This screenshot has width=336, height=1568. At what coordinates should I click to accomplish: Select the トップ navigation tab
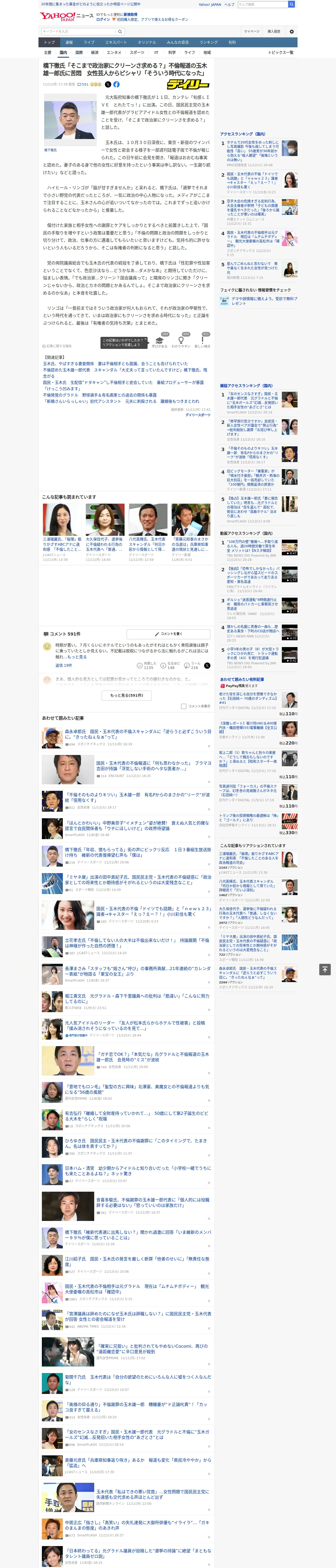coord(49,43)
